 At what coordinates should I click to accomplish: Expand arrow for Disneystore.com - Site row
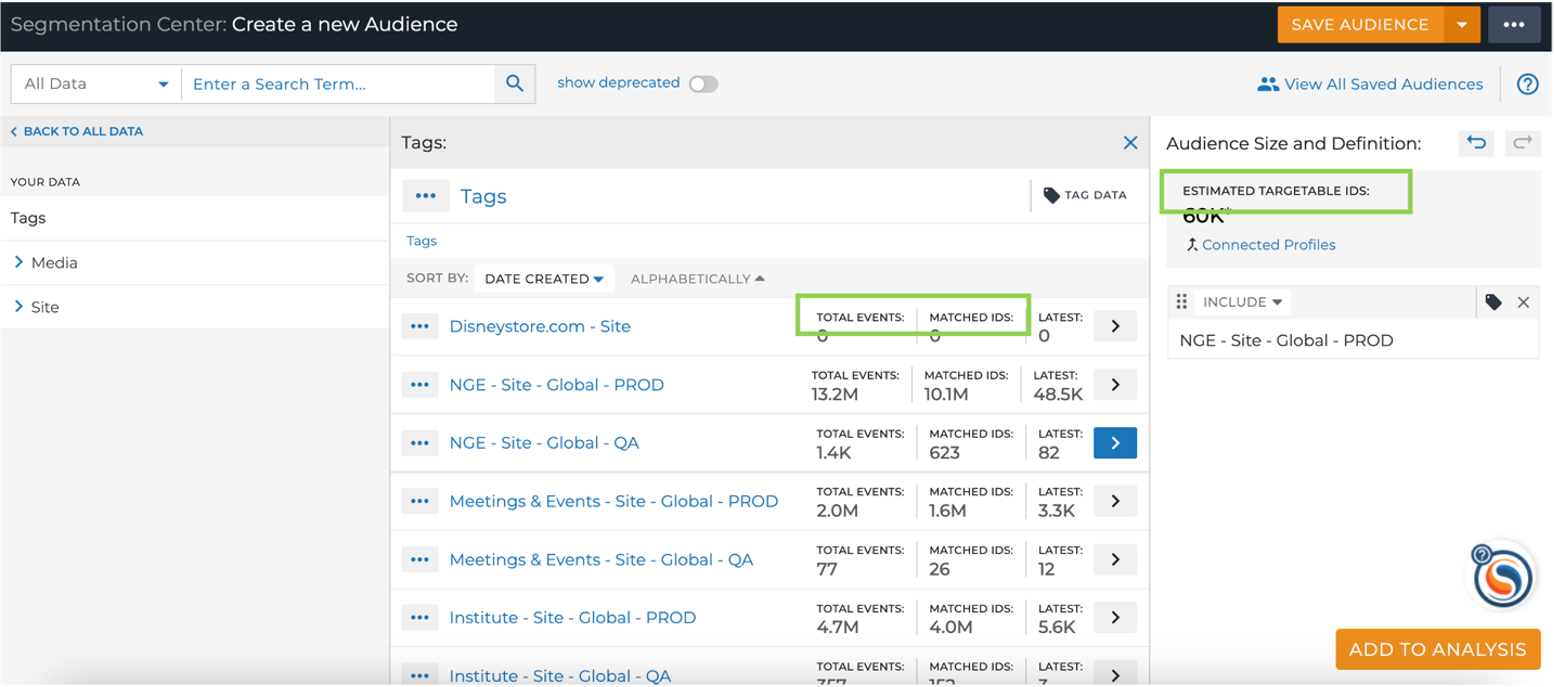(1115, 326)
